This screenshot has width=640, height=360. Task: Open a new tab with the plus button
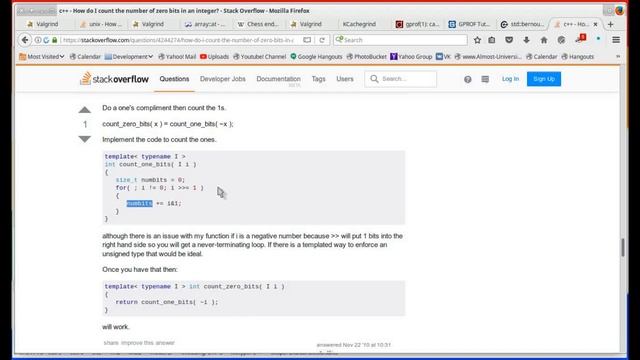[611, 24]
